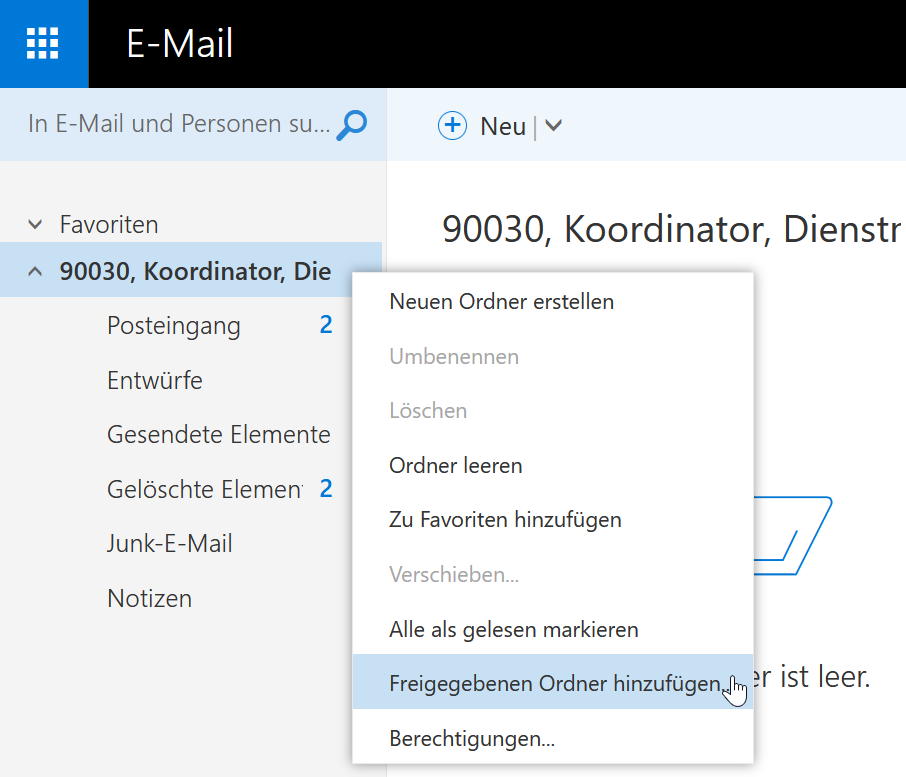Viewport: 906px width, 777px height.
Task: Select Alle als gelesen markieren
Action: [553, 630]
